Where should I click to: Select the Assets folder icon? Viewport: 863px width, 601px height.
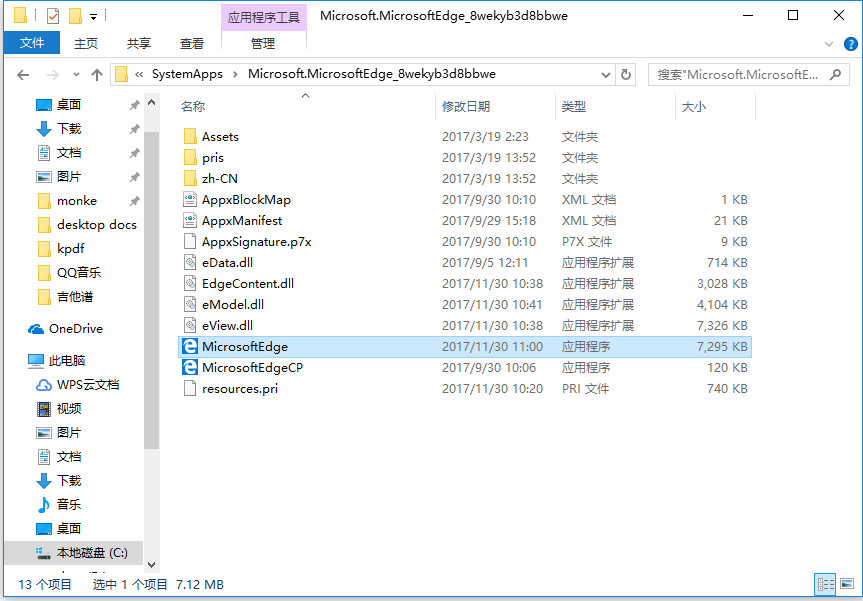pyautogui.click(x=190, y=136)
